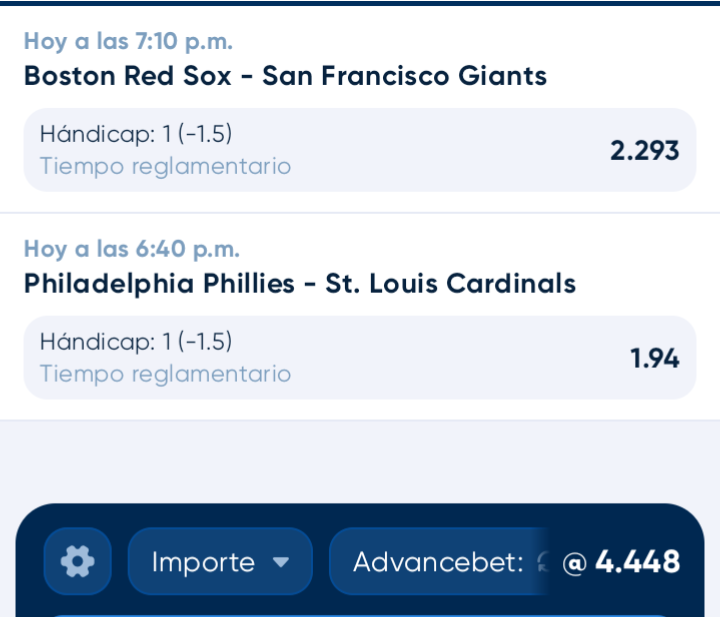Click the @ symbol before total odds

pos(574,562)
